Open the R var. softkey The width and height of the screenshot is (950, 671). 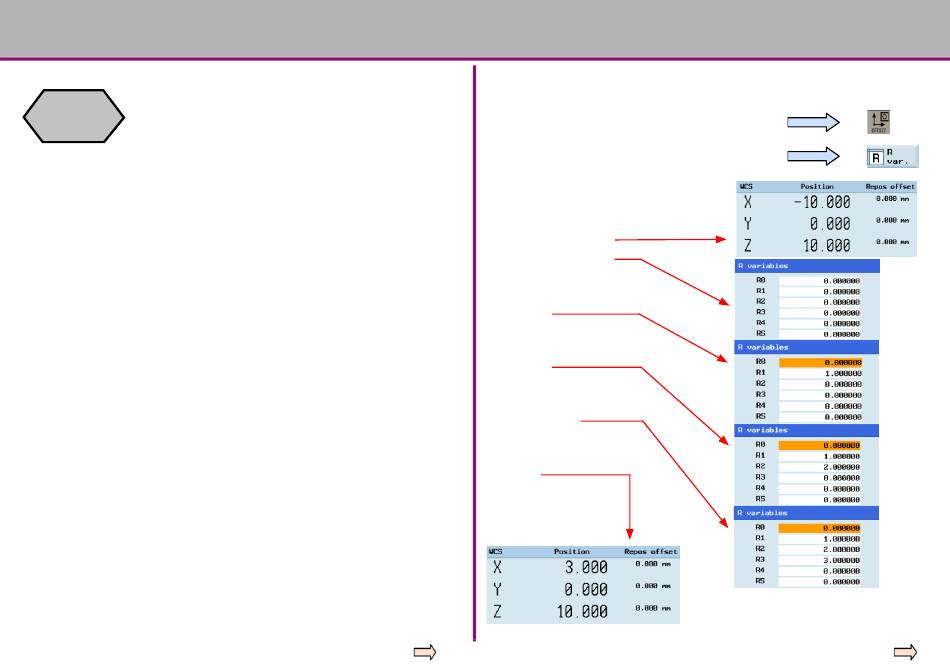pyautogui.click(x=892, y=156)
